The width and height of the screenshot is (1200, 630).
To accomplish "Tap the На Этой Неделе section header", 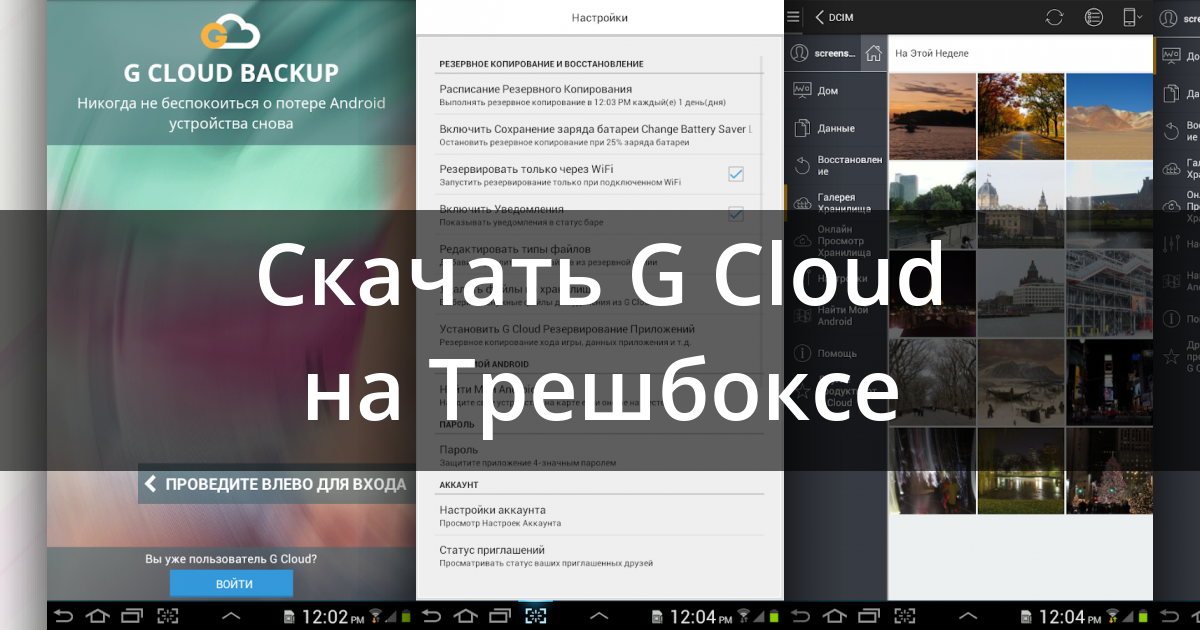I will (x=932, y=53).
